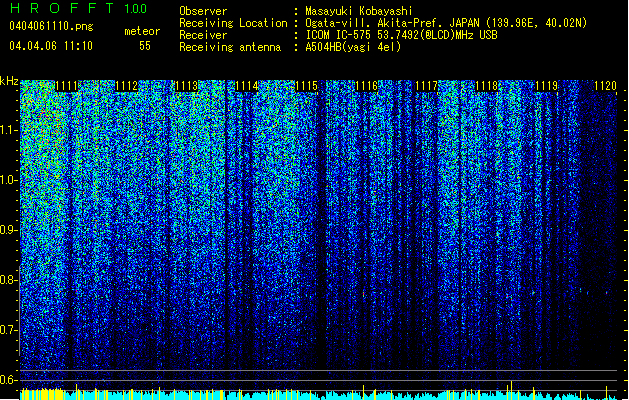The image size is (629, 400).
Task: Click the meteor label
Action: (x=142, y=31)
